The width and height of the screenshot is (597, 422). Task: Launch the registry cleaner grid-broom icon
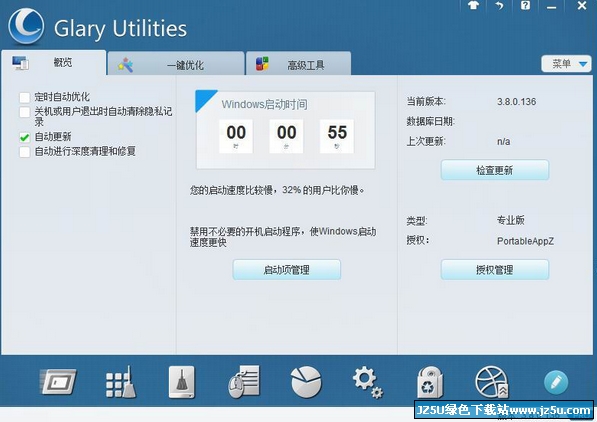pos(121,382)
